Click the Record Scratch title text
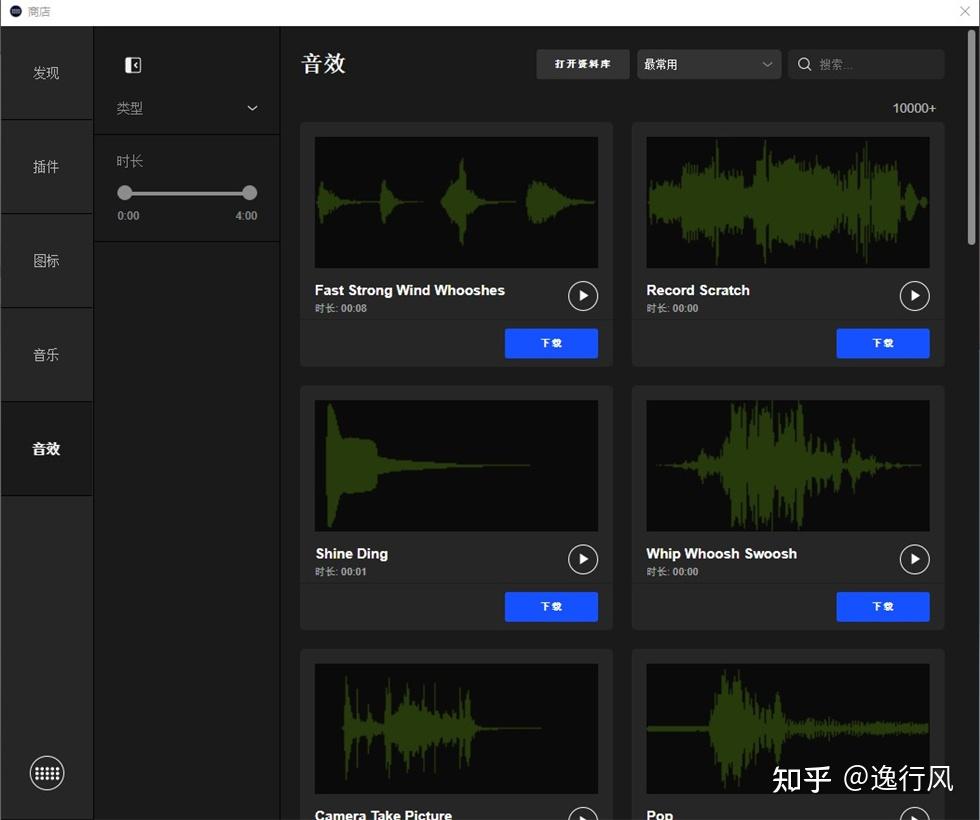 [x=698, y=290]
